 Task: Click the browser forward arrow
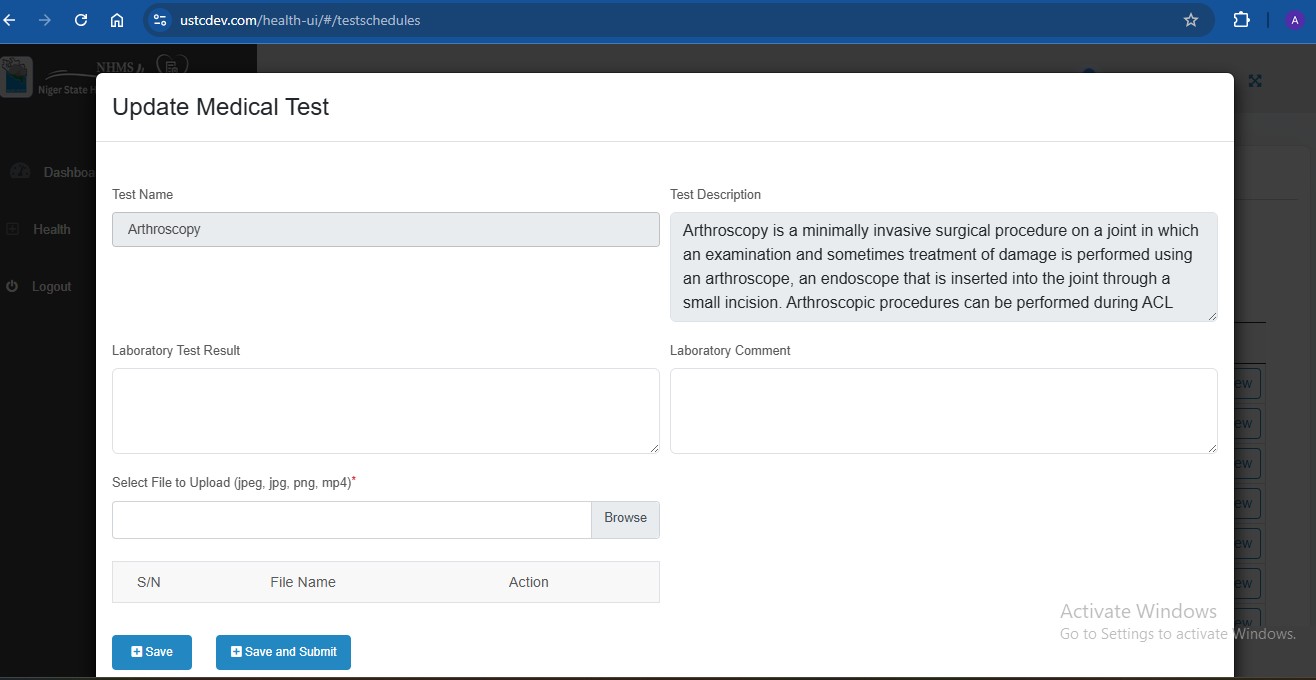(45, 20)
